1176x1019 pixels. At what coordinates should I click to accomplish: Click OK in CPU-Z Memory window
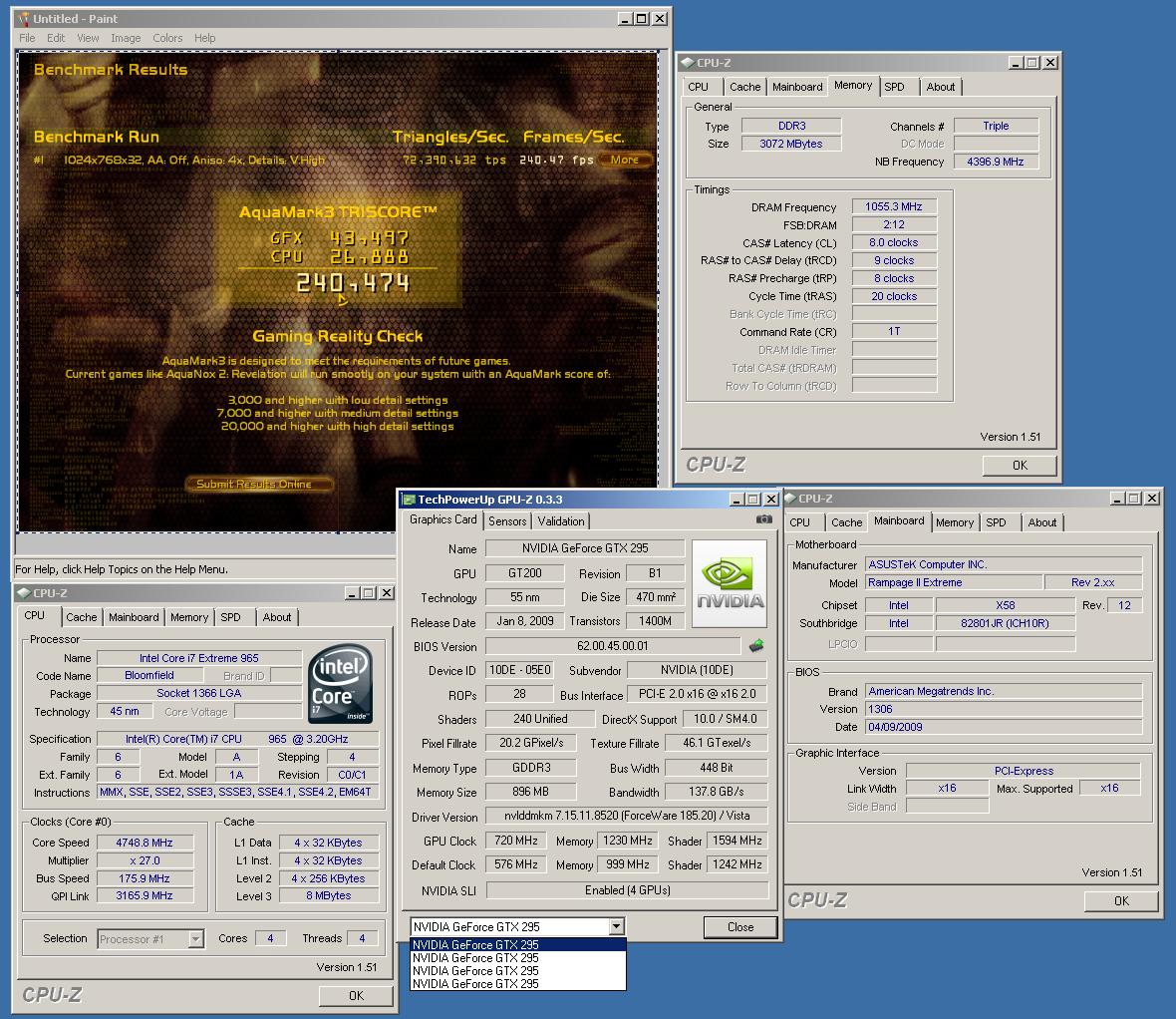[1020, 466]
